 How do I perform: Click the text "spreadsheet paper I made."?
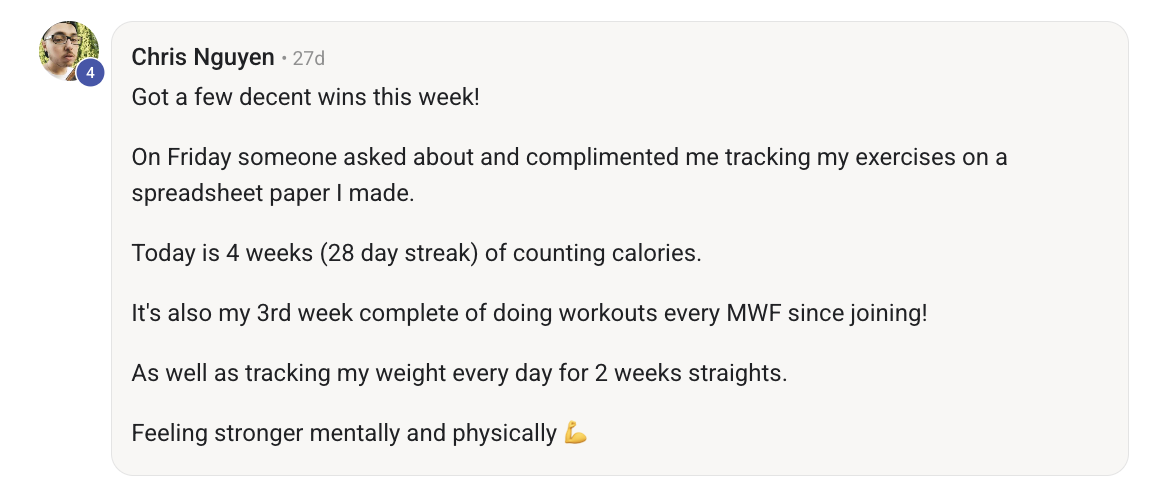(x=272, y=193)
